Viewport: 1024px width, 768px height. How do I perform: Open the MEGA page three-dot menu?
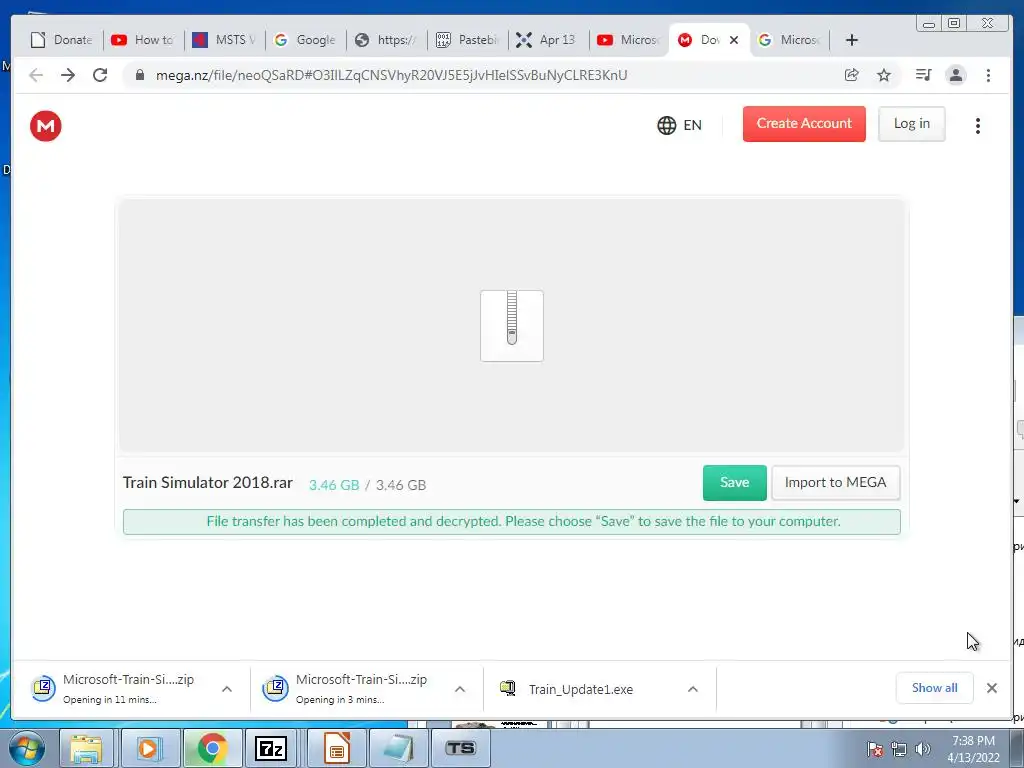(x=978, y=125)
